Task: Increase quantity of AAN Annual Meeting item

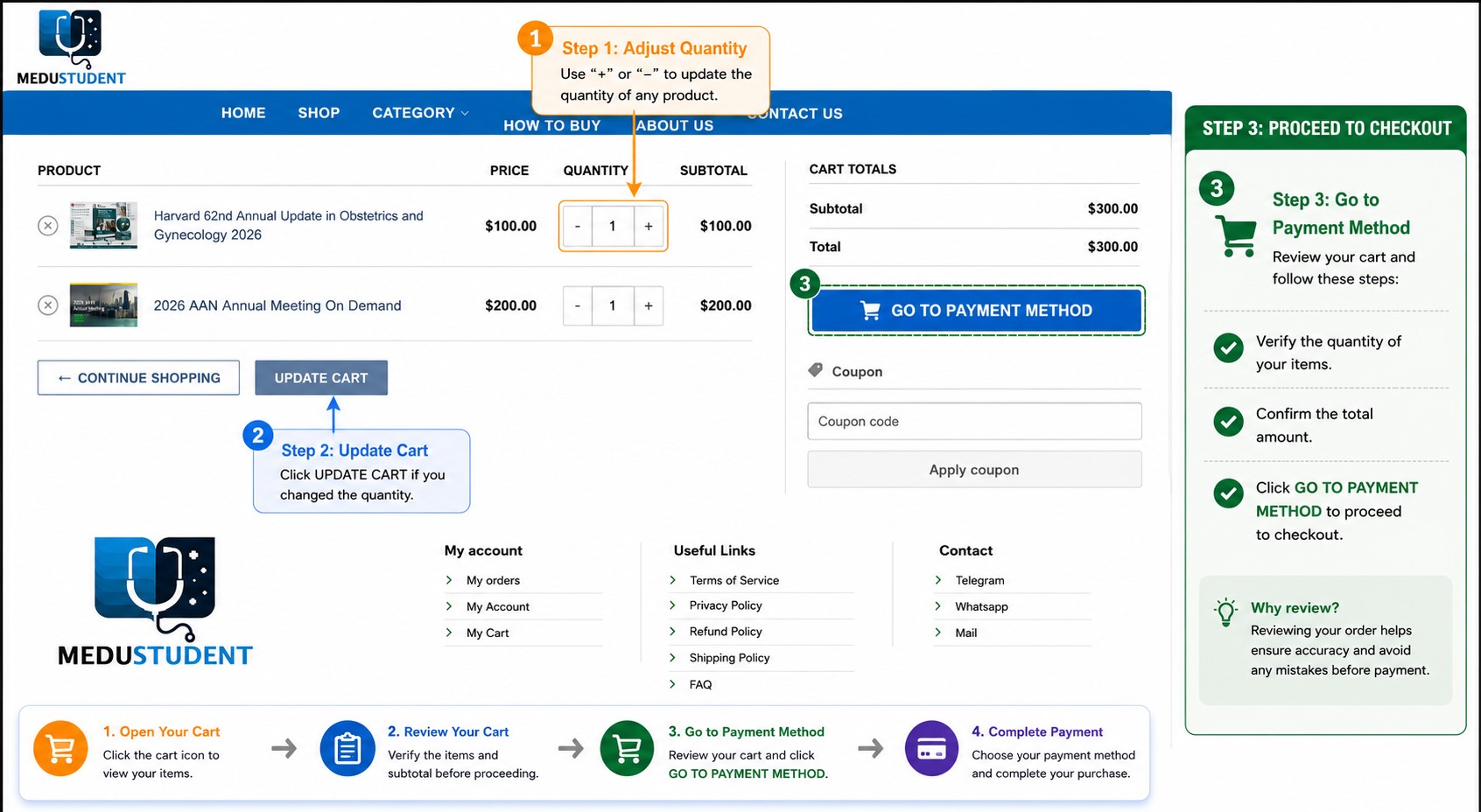Action: click(x=649, y=305)
